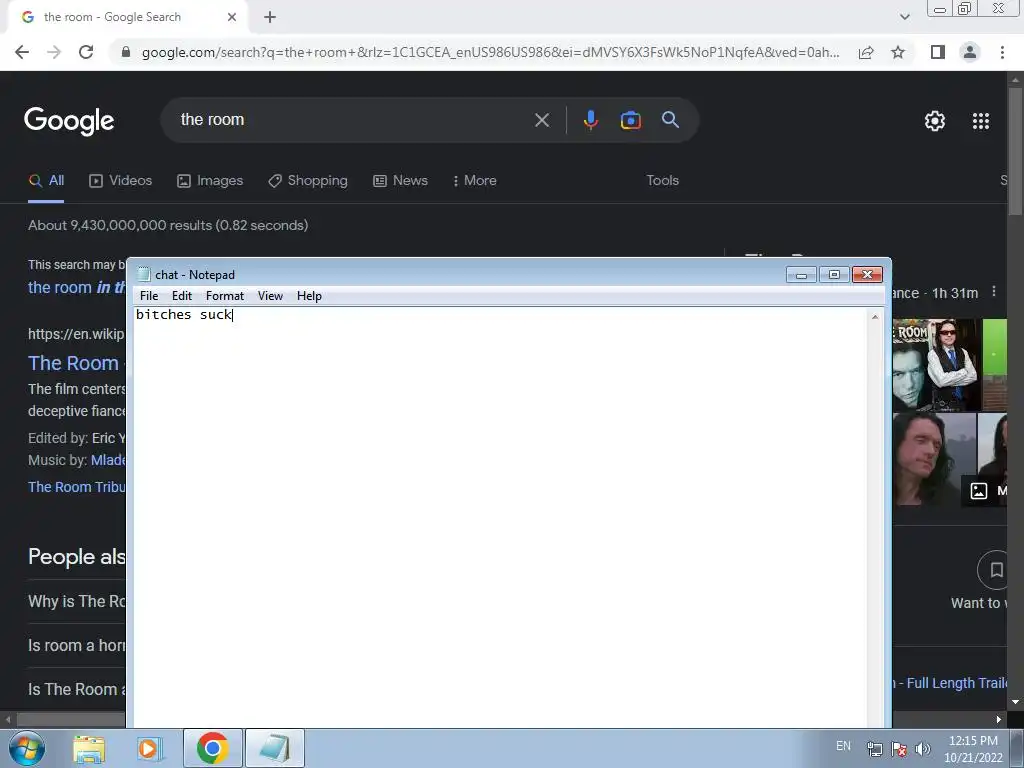The height and width of the screenshot is (768, 1024).
Task: Open 'The Room' Wikipedia result link
Action: (x=73, y=363)
